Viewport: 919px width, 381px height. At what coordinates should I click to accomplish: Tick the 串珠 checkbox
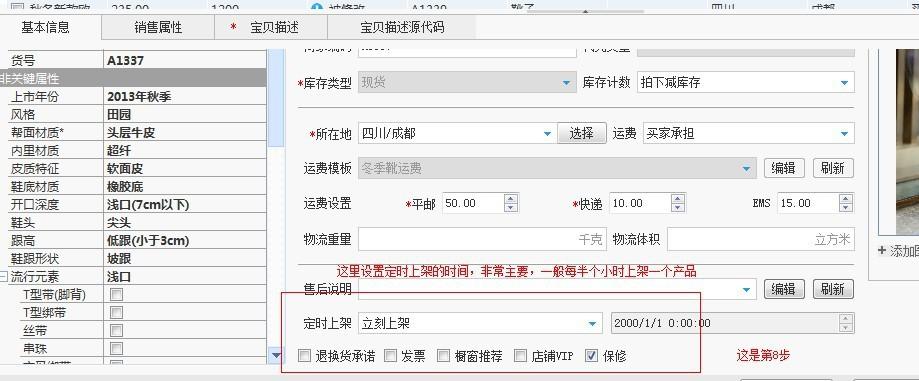click(117, 349)
